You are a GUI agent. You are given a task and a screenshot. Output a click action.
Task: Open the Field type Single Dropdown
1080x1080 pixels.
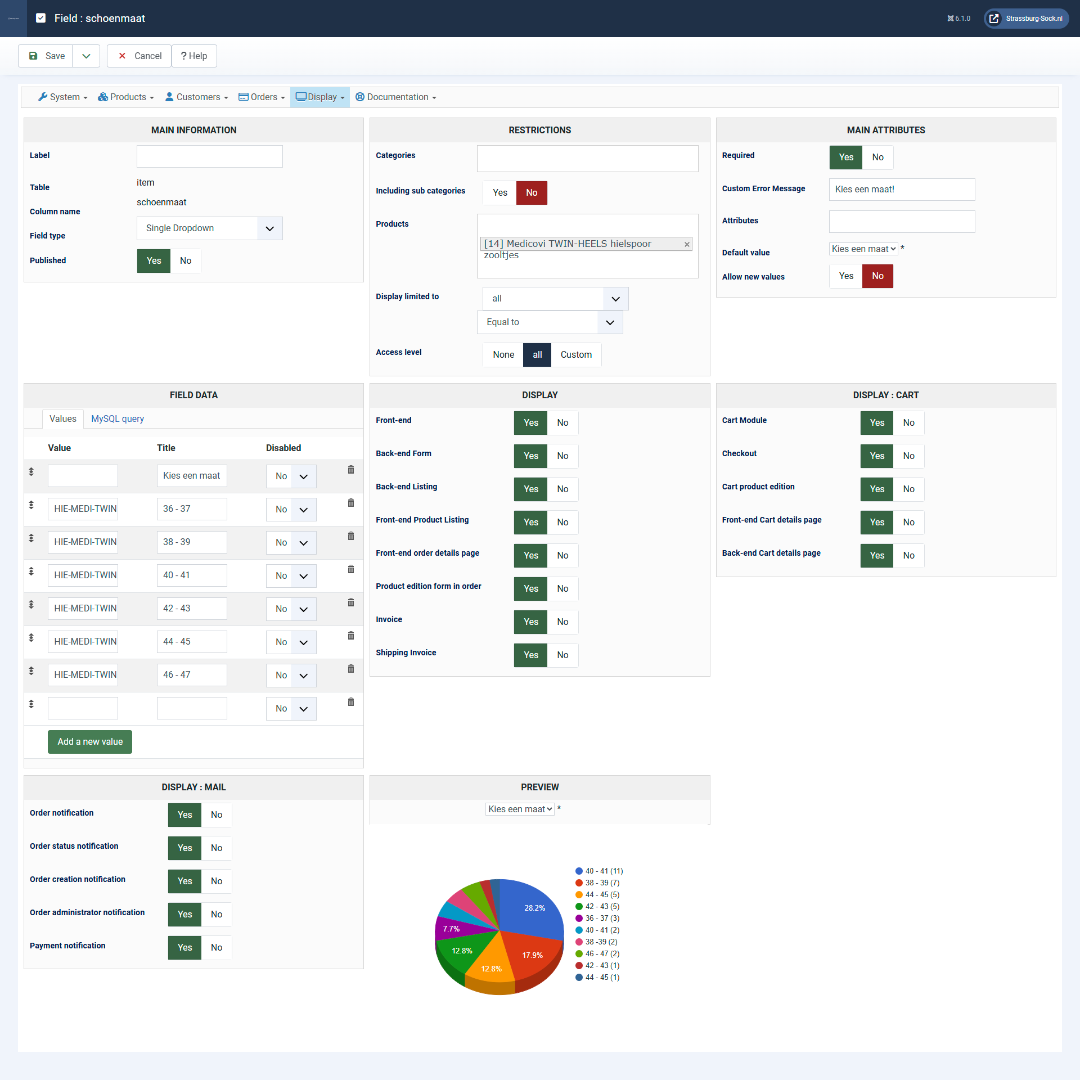209,228
